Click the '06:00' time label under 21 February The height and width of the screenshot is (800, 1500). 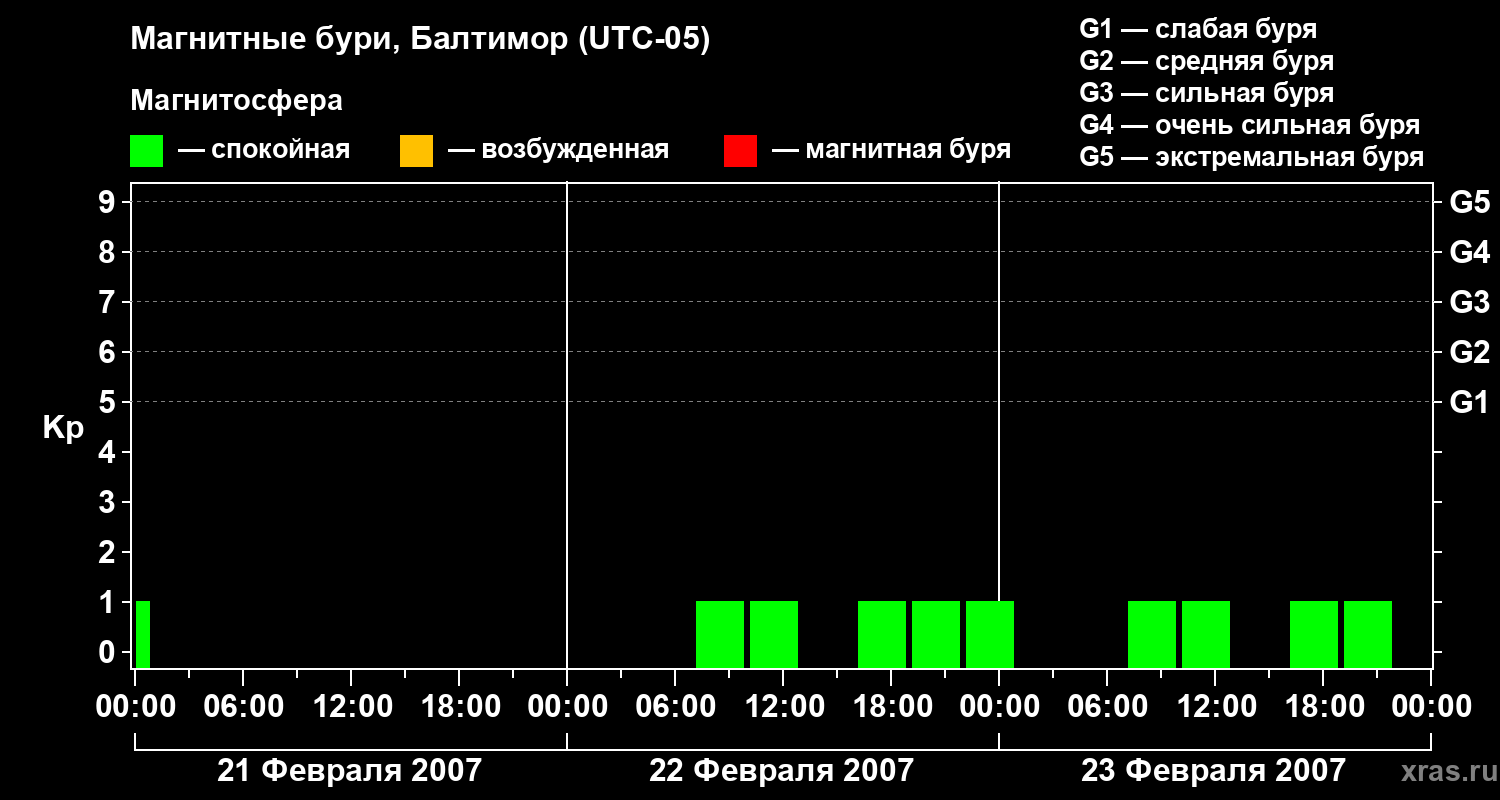(x=243, y=706)
